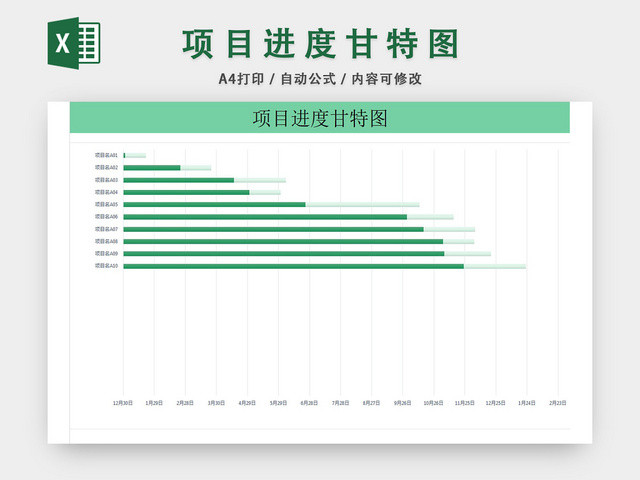Select the 项目名A06 row label
Image resolution: width=640 pixels, height=480 pixels.
click(106, 217)
